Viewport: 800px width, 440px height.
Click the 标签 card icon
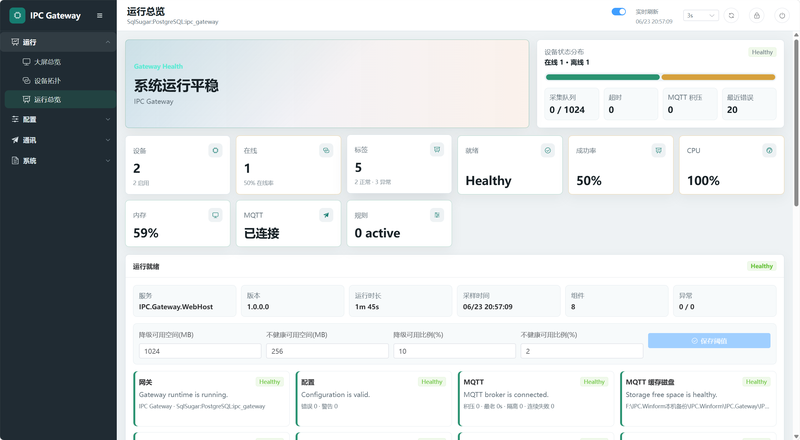(437, 150)
